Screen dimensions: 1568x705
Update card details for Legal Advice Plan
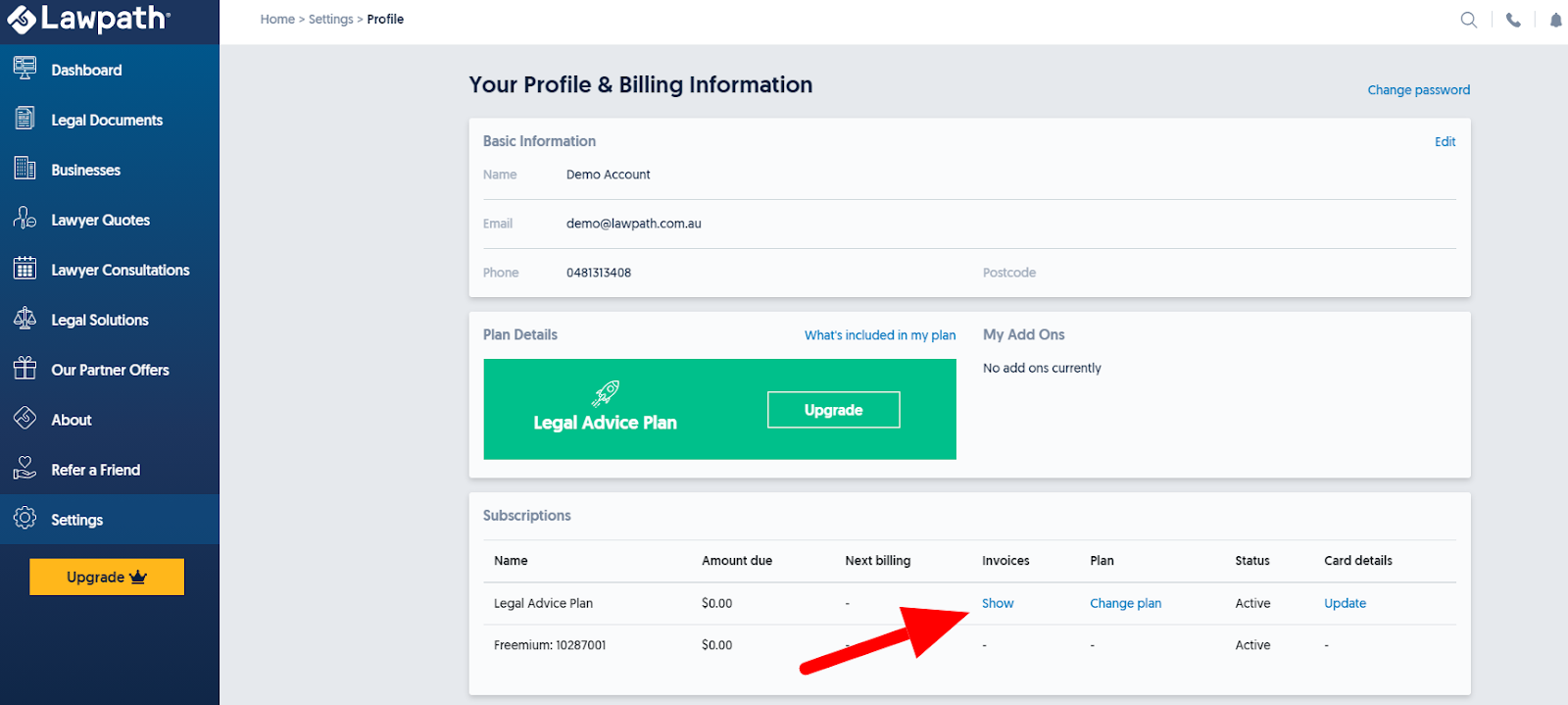pyautogui.click(x=1345, y=603)
